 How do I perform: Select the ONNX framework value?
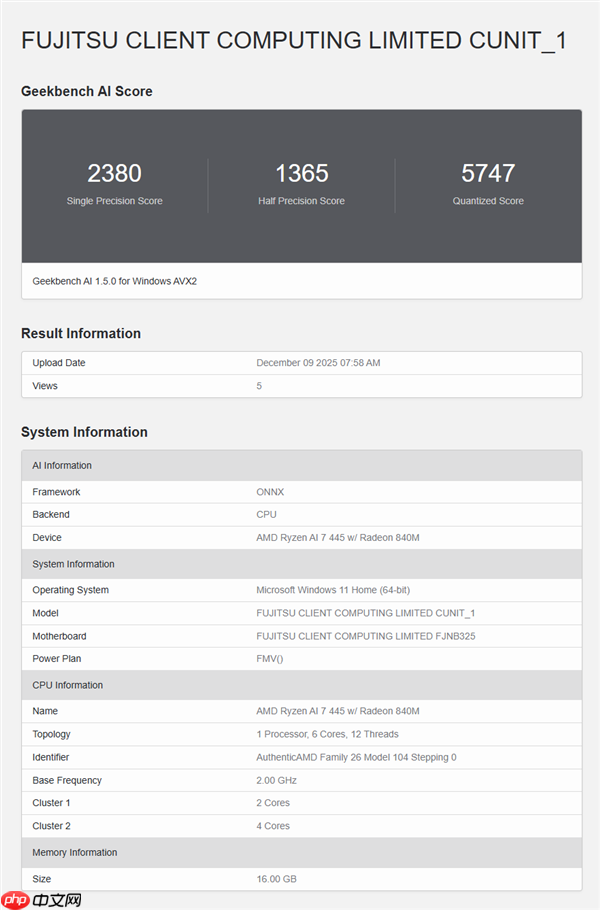point(270,492)
